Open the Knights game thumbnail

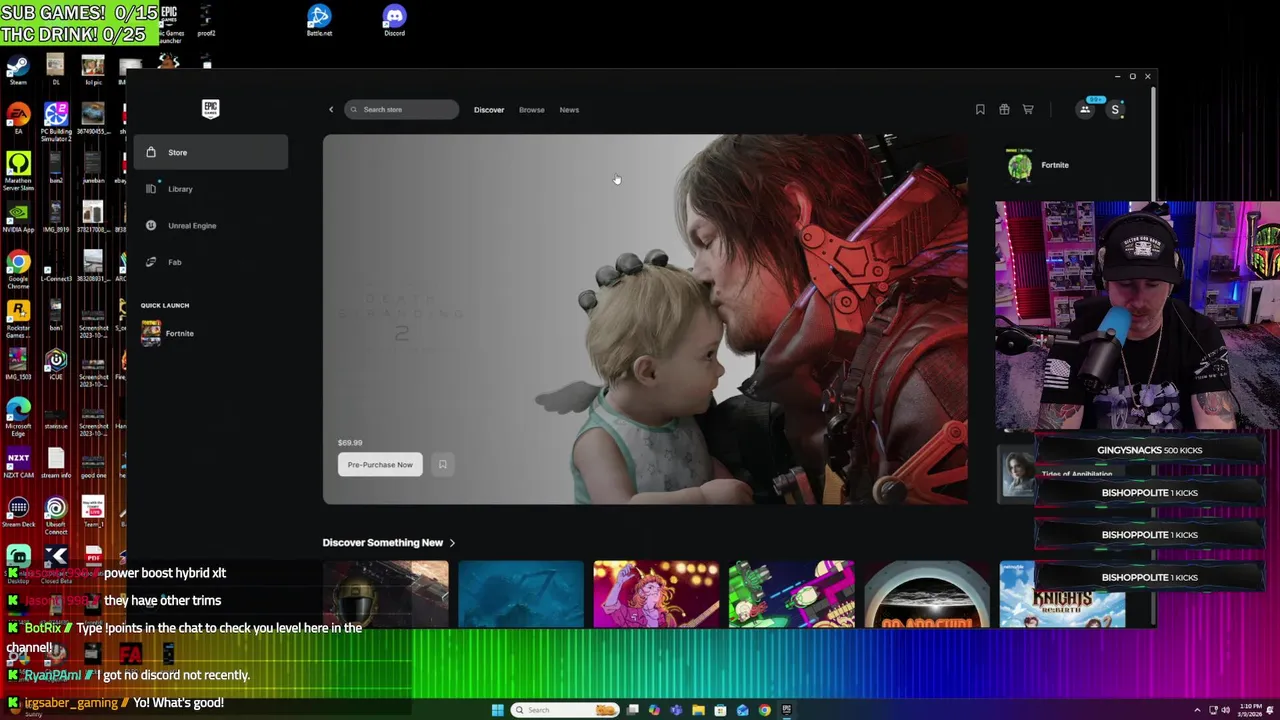(1062, 594)
